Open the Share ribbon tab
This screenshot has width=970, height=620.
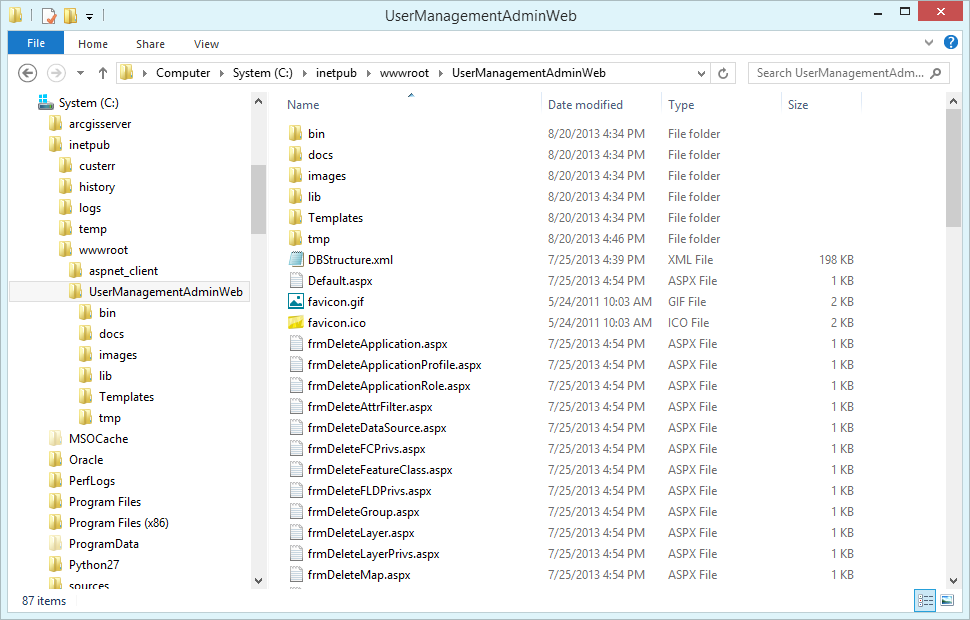click(x=150, y=44)
